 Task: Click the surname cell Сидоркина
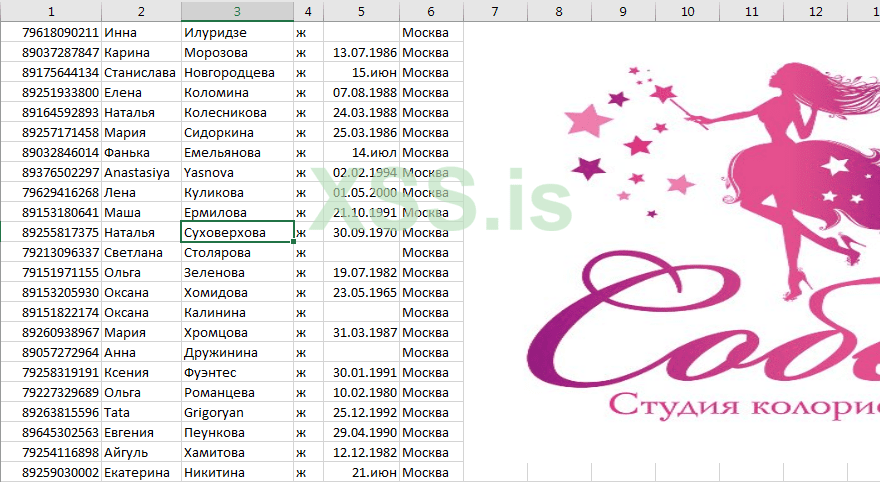pos(237,132)
